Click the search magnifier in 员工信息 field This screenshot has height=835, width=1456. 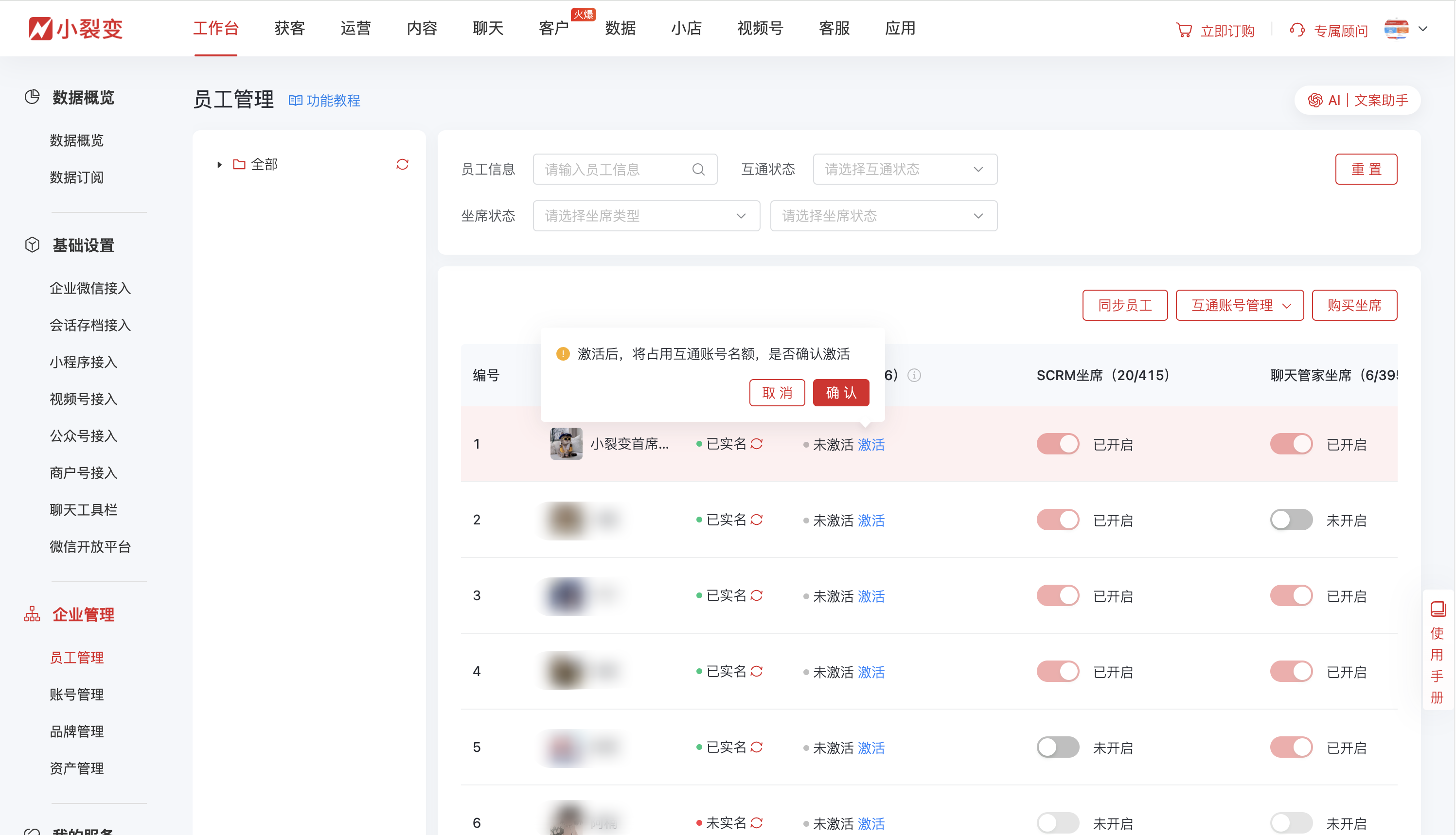[x=698, y=169]
